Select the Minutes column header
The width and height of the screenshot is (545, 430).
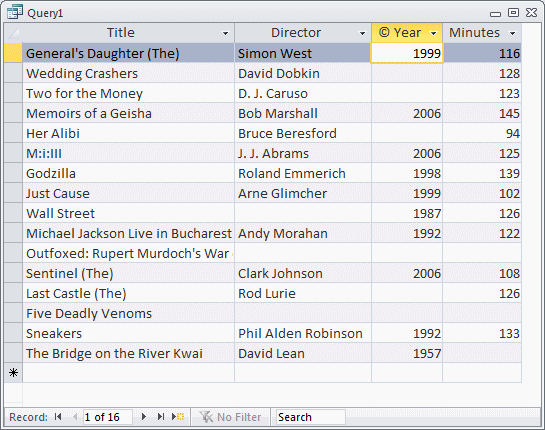(482, 33)
